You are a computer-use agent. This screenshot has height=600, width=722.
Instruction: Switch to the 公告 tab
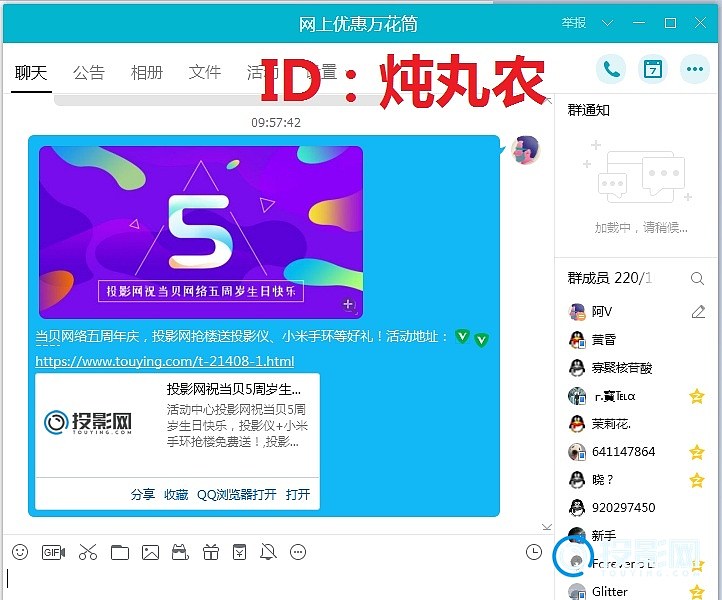pos(88,72)
